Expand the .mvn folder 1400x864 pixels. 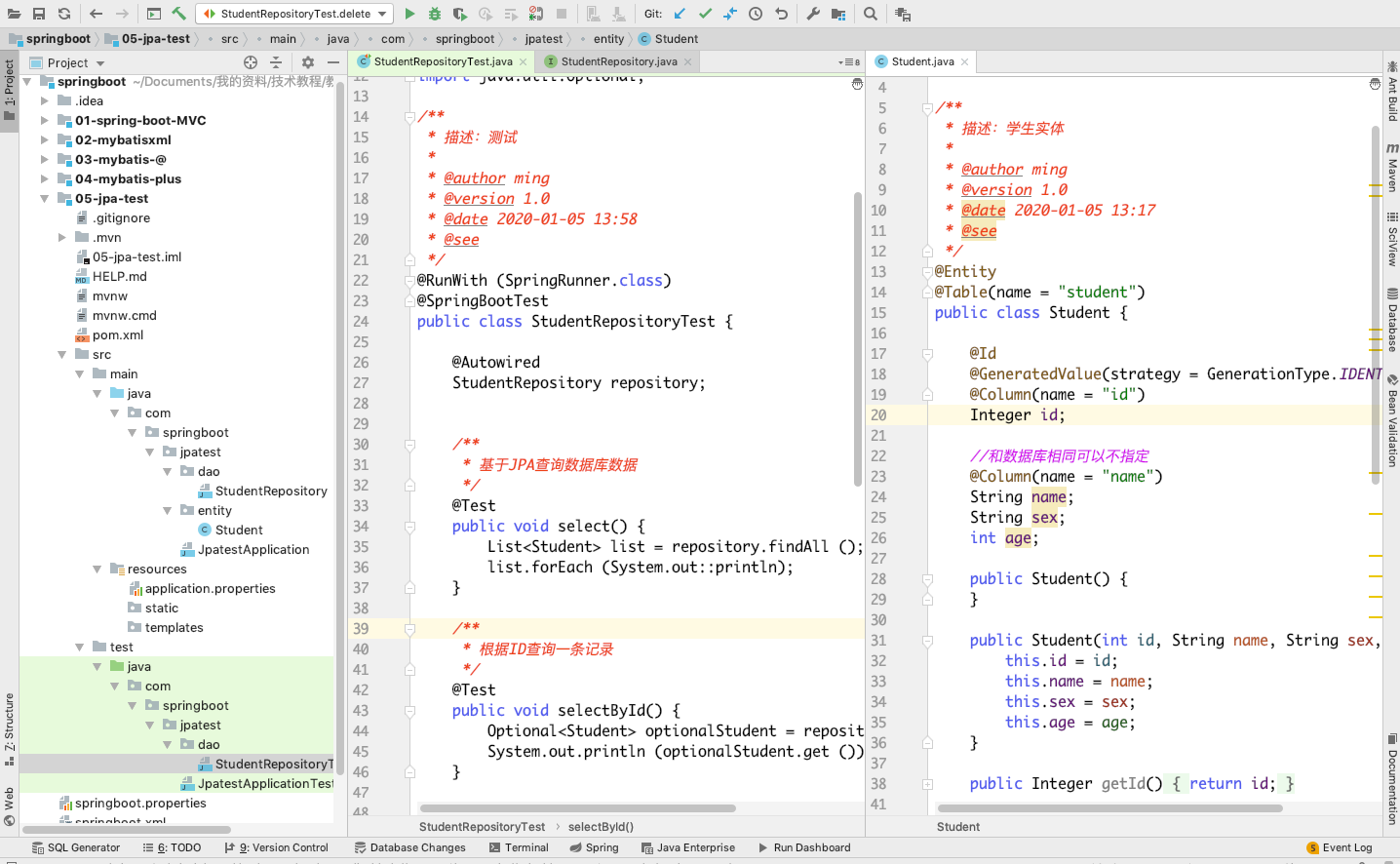point(62,237)
